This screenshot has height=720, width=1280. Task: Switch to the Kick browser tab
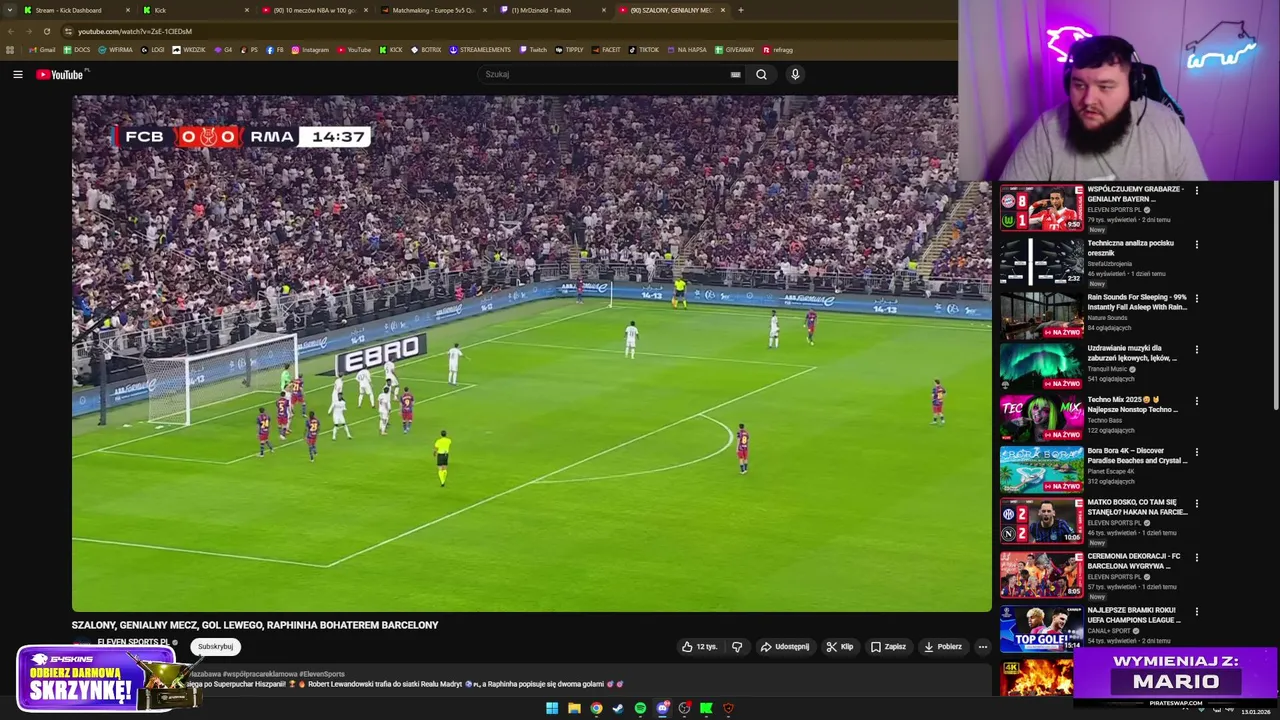194,10
